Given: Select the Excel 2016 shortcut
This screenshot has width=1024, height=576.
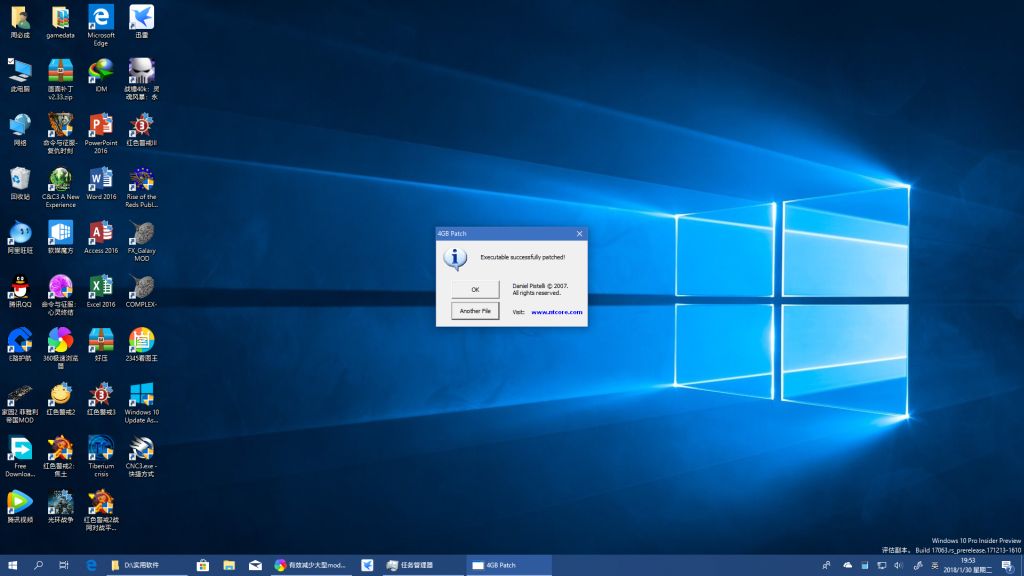Looking at the screenshot, I should pos(101,291).
